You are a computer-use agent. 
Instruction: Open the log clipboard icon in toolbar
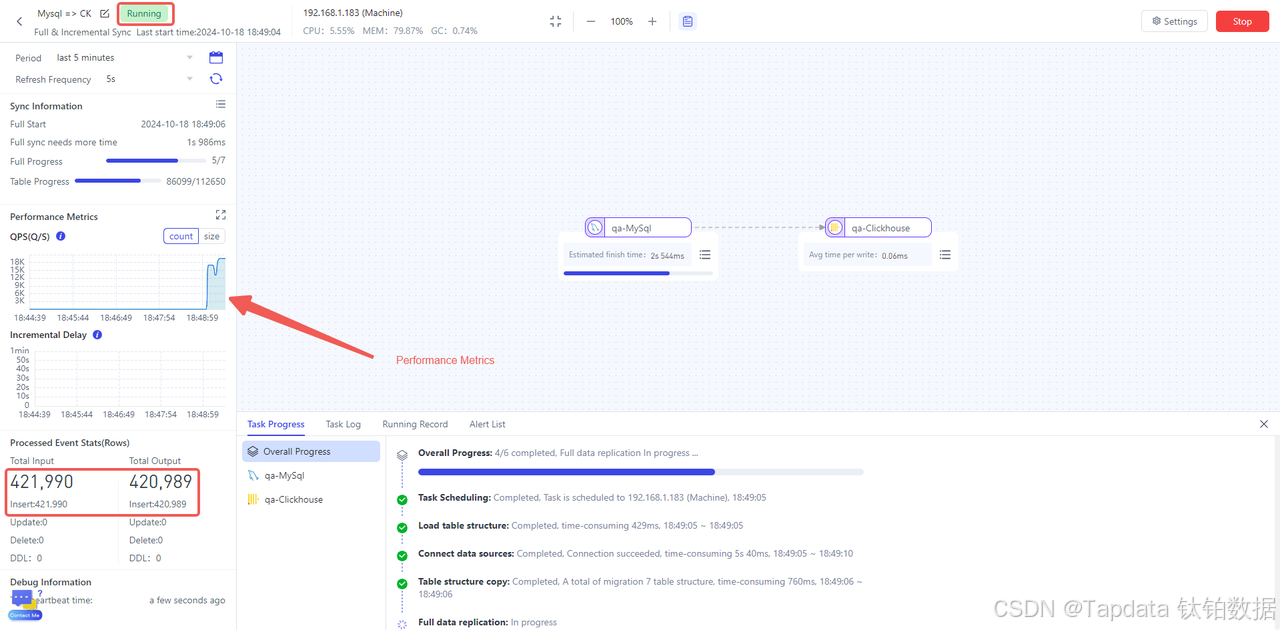[x=687, y=21]
